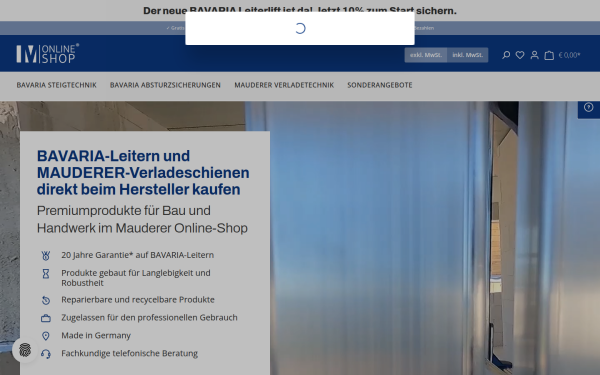
Task: Click the briefcase icon beside Zugelassen
Action: coord(46,318)
